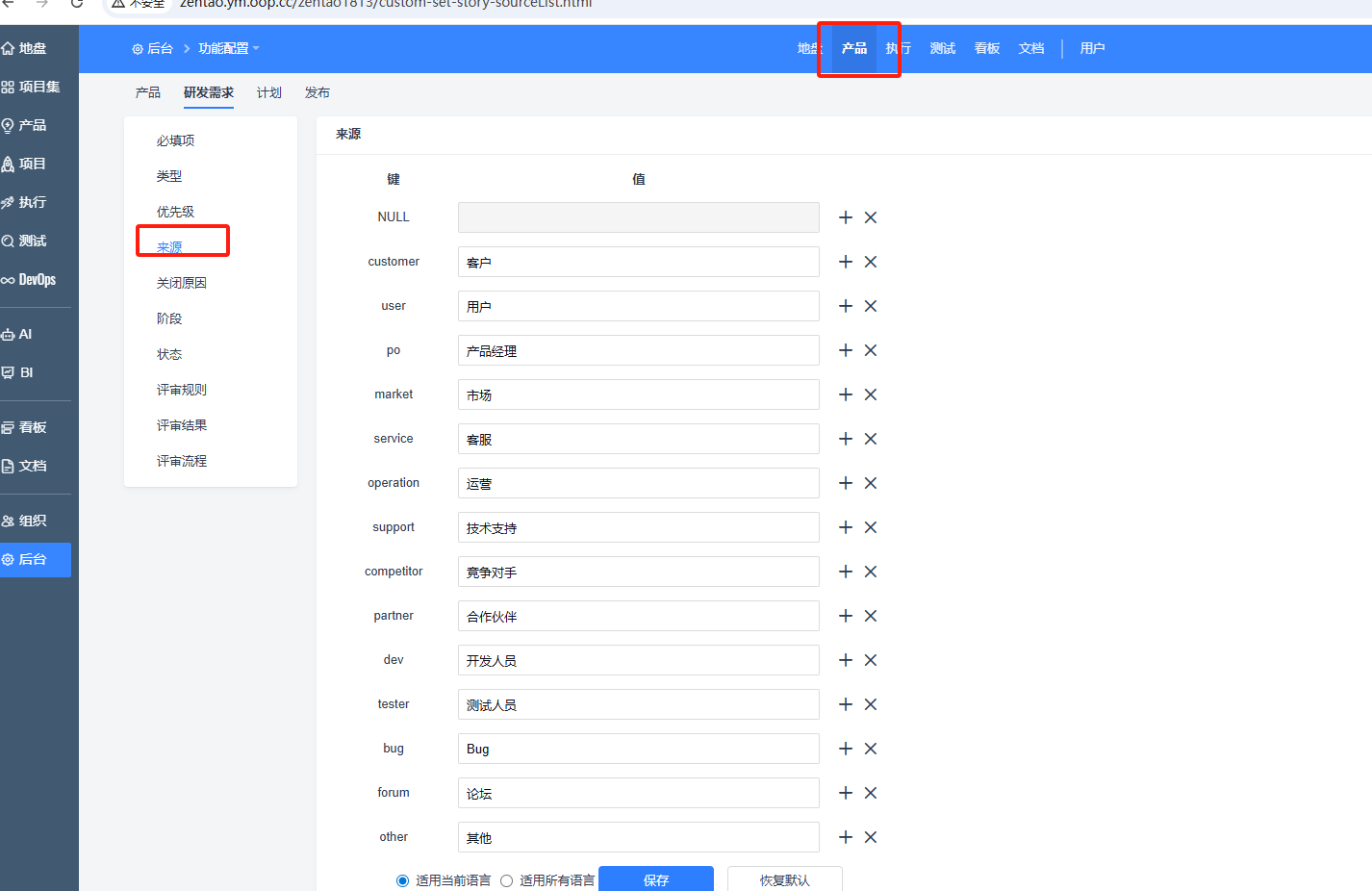Viewport: 1372px width, 891px height.
Task: Open DevOps in the left sidebar
Action: pos(30,279)
